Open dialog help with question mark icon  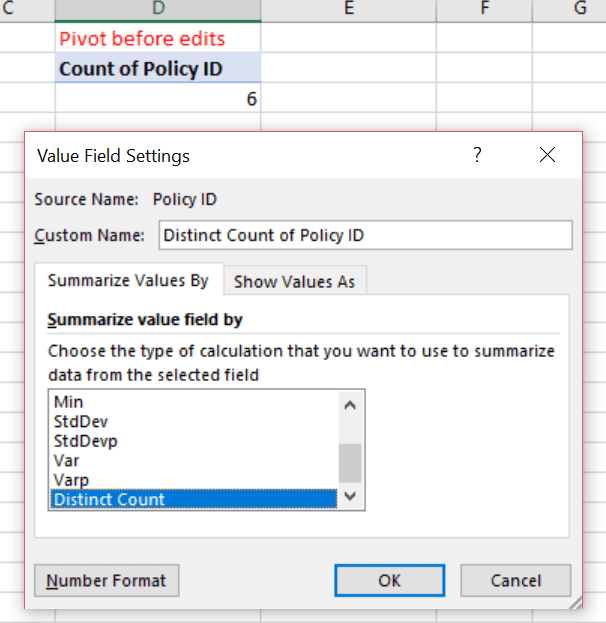pyautogui.click(x=477, y=155)
